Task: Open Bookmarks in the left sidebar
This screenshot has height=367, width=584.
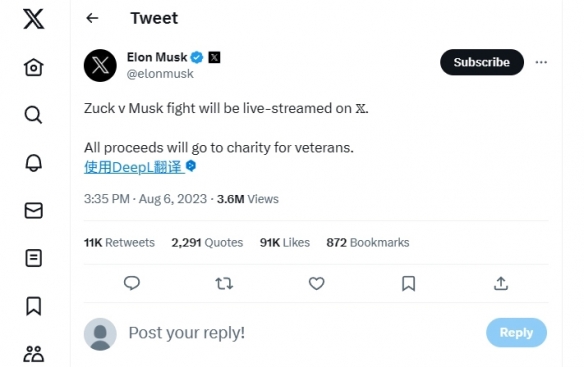Action: coord(34,306)
